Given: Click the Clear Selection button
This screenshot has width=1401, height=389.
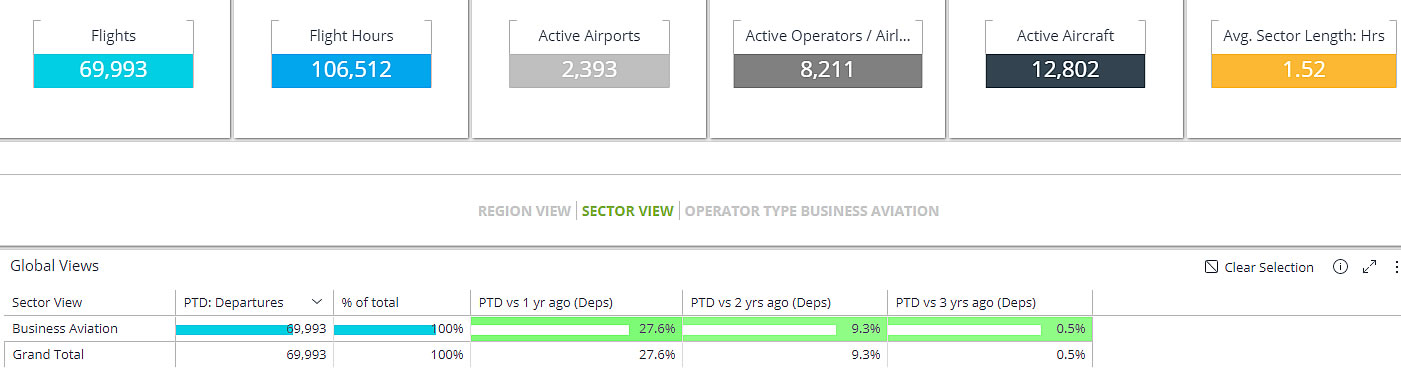Looking at the screenshot, I should pos(1259,267).
